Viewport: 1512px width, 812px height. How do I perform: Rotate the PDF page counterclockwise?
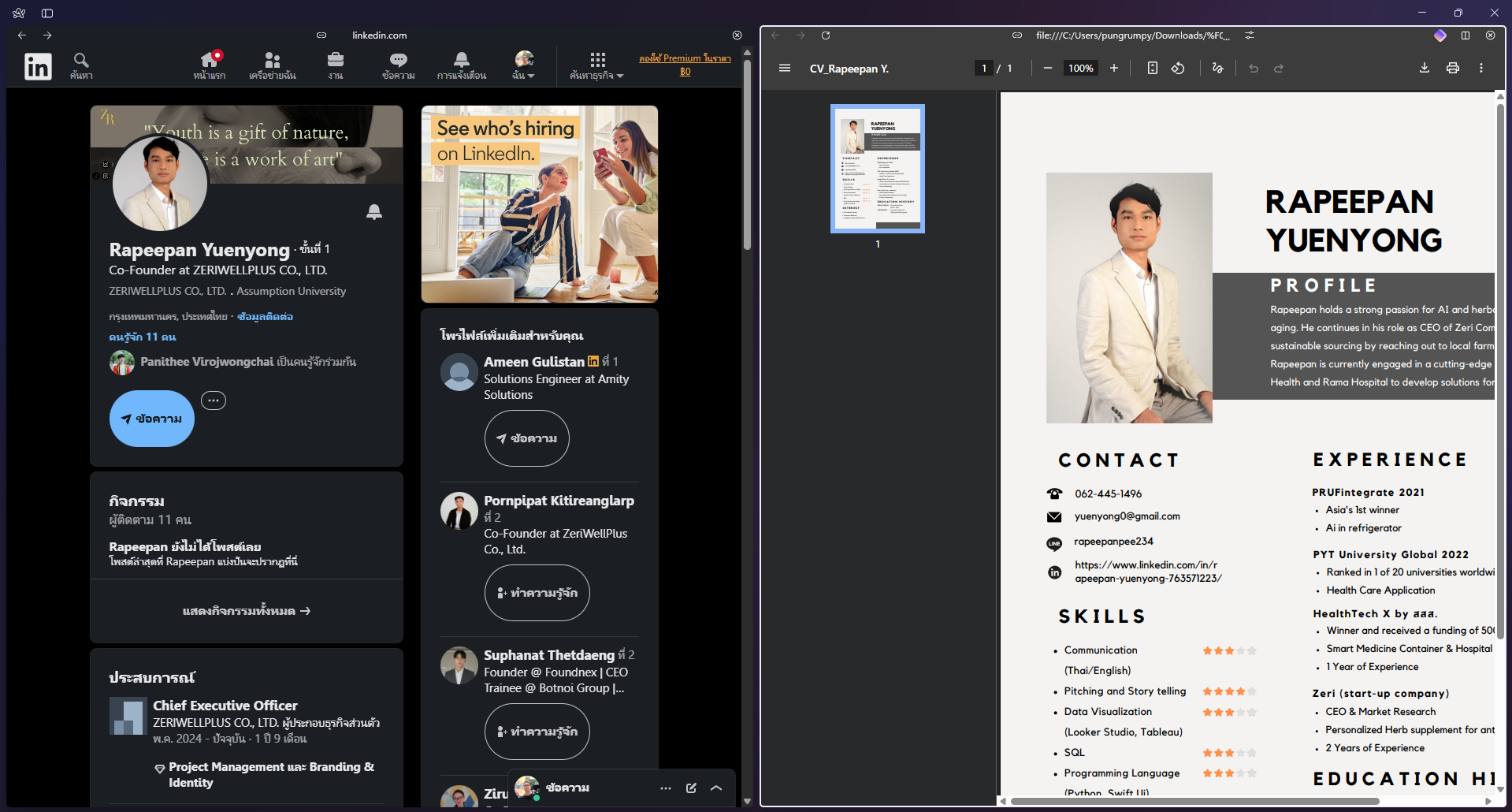click(1178, 69)
